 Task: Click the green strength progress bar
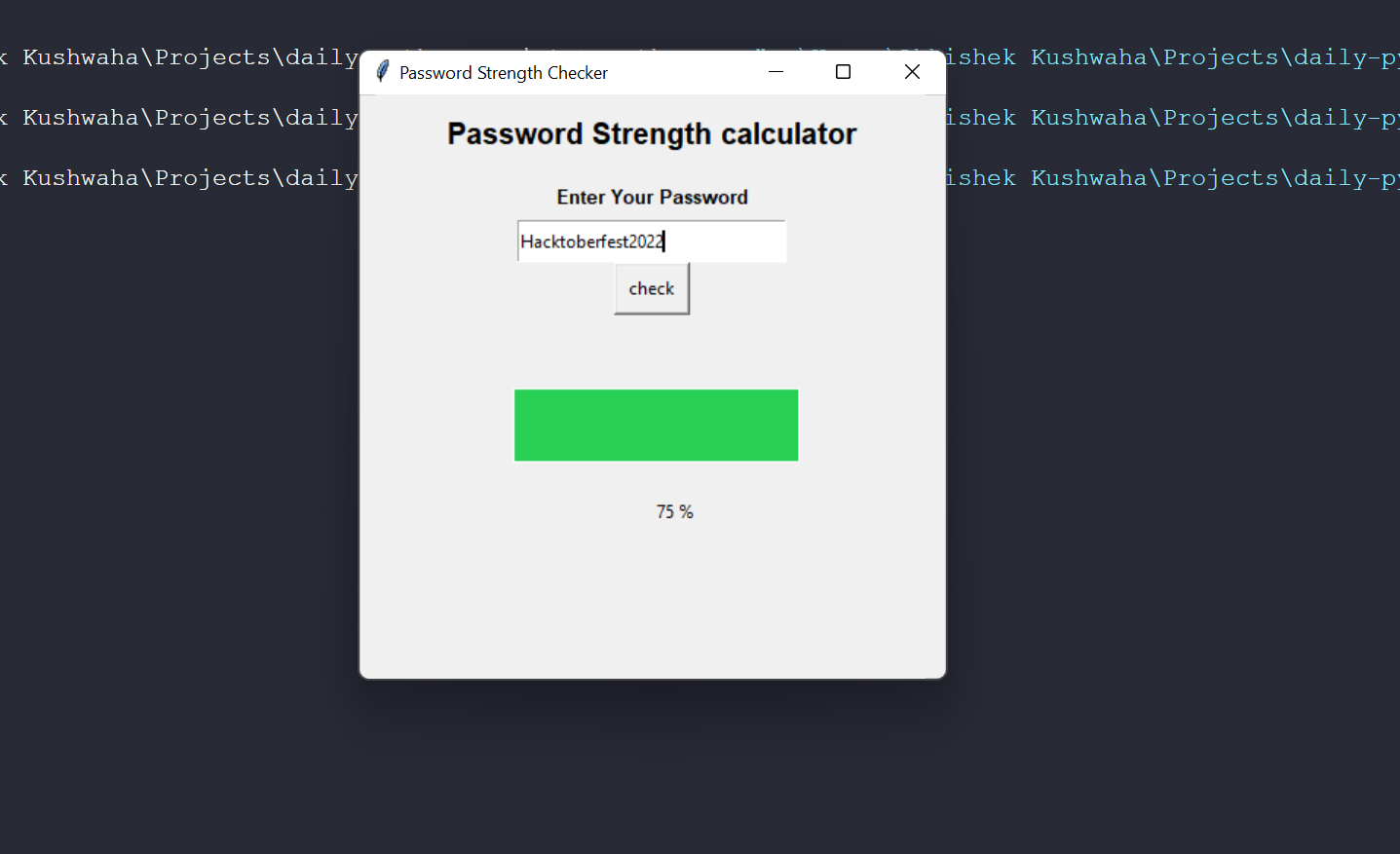[x=656, y=426]
